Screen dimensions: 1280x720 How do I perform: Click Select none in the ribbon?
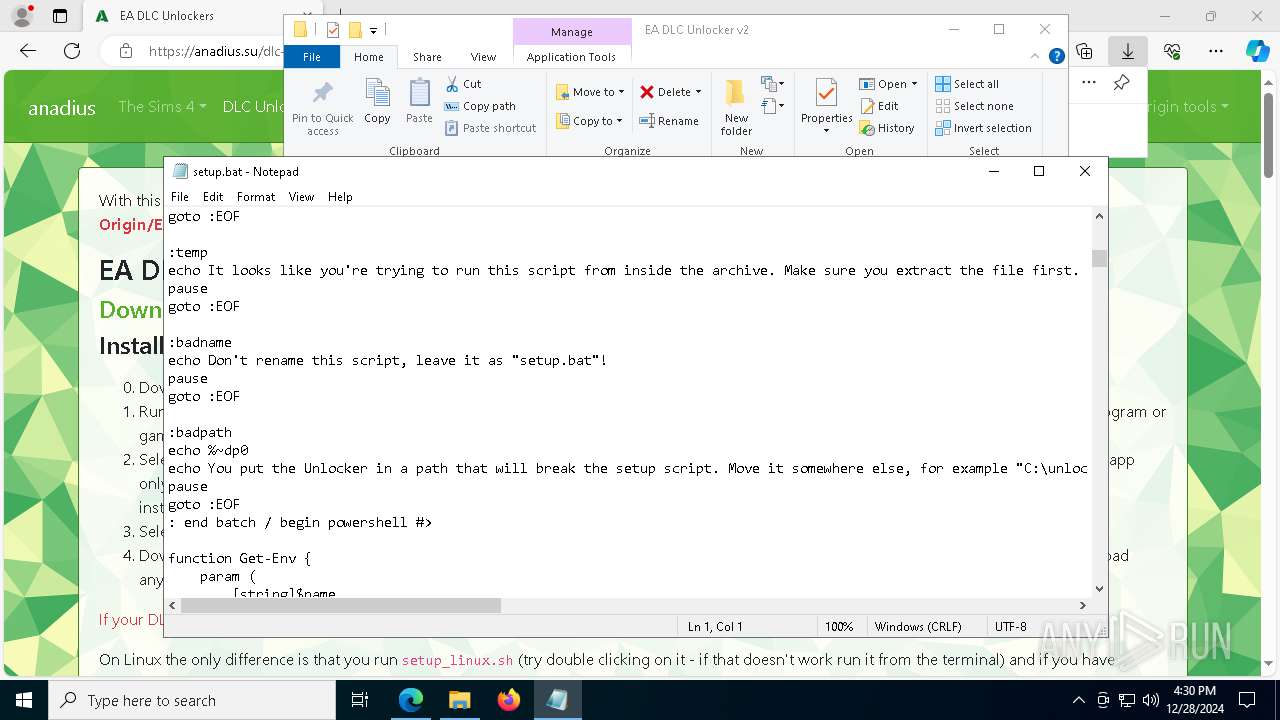click(974, 106)
